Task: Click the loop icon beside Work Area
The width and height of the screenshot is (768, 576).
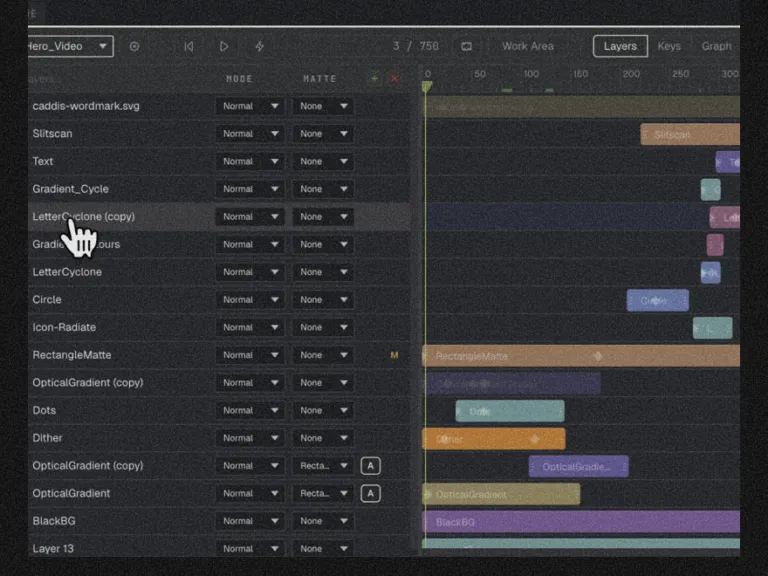Action: pyautogui.click(x=466, y=46)
